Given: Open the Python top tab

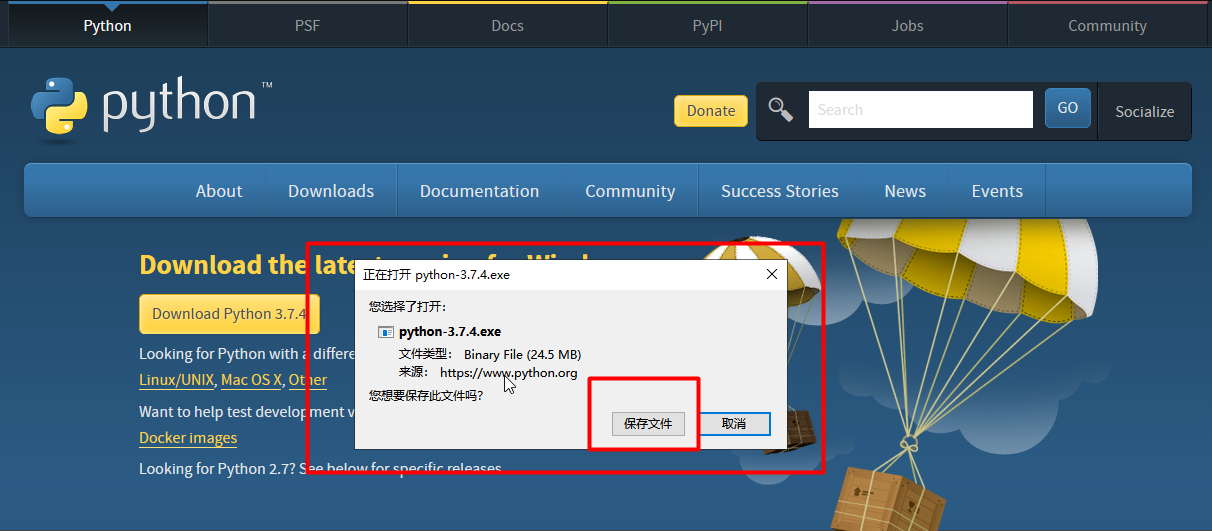Looking at the screenshot, I should 107,25.
